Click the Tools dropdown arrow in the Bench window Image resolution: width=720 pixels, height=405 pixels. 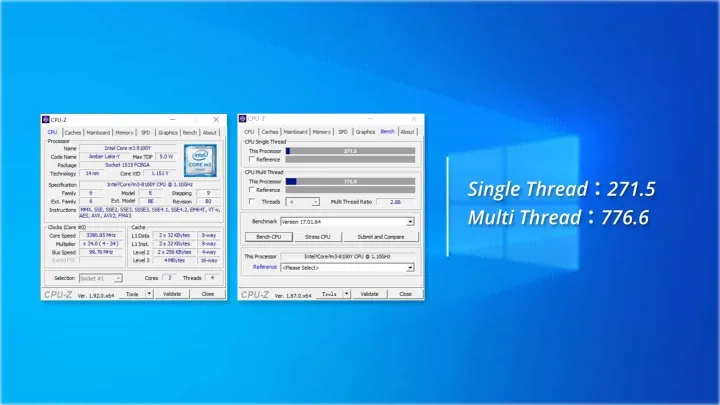pos(349,294)
